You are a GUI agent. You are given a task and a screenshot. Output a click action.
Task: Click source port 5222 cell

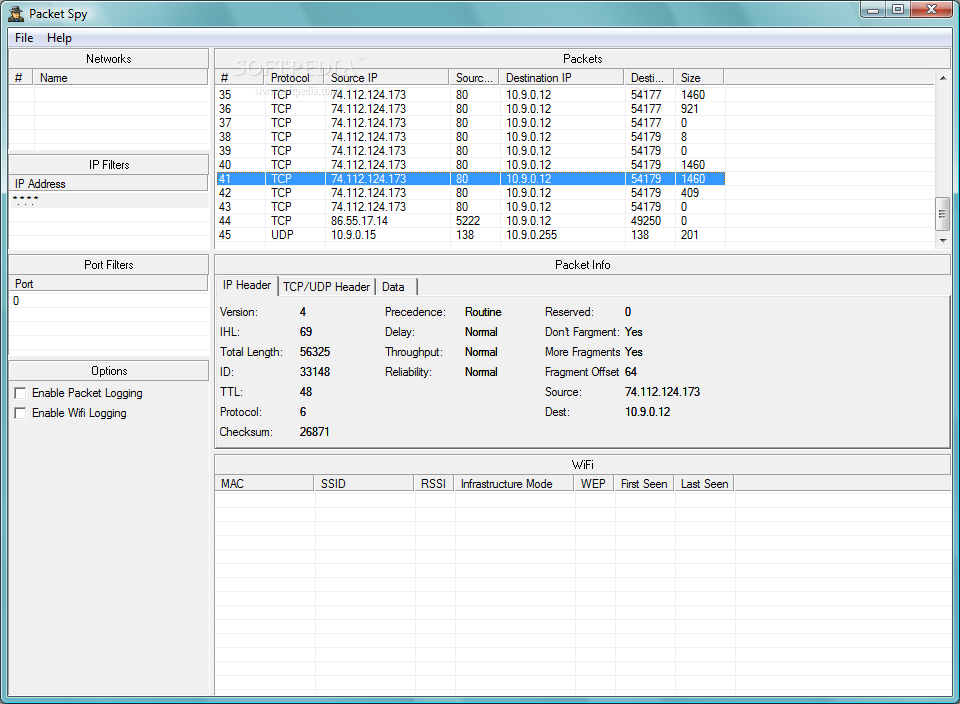[468, 221]
